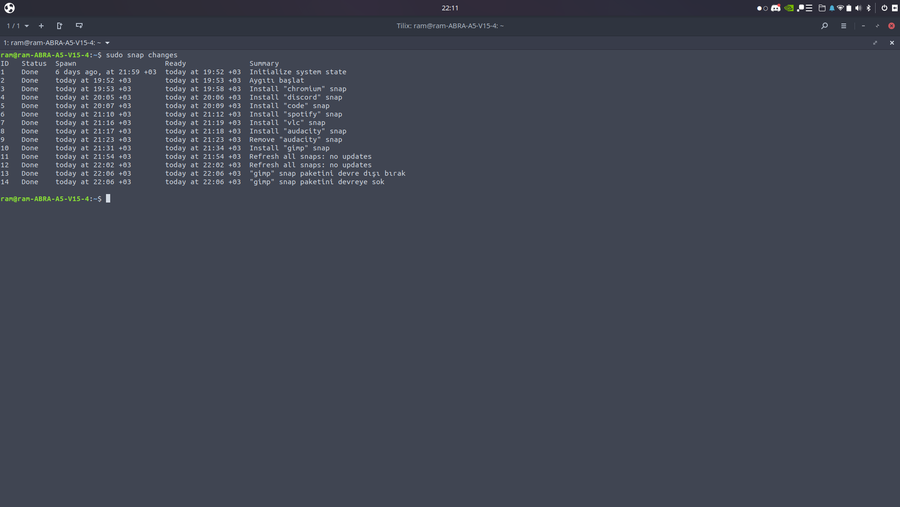Click 'Refresh all snaps' in row 12
The image size is (900, 507).
[285, 165]
